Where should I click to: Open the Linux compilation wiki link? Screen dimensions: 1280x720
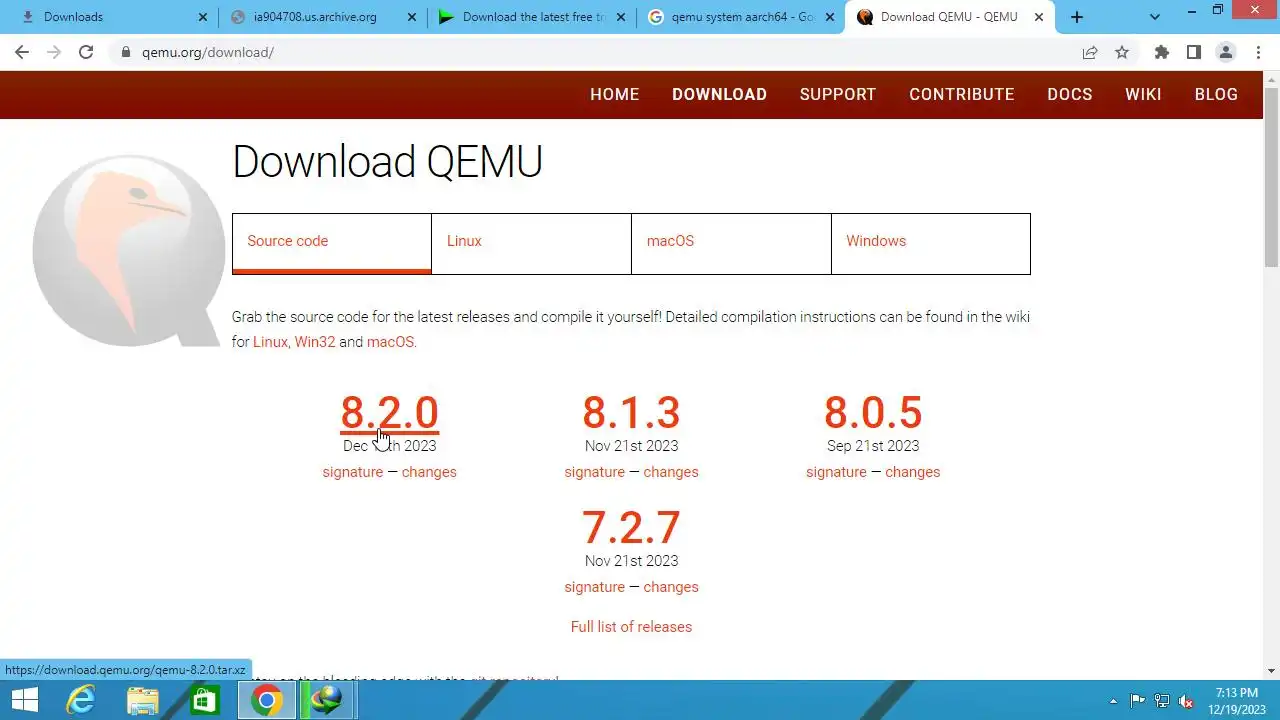tap(270, 342)
